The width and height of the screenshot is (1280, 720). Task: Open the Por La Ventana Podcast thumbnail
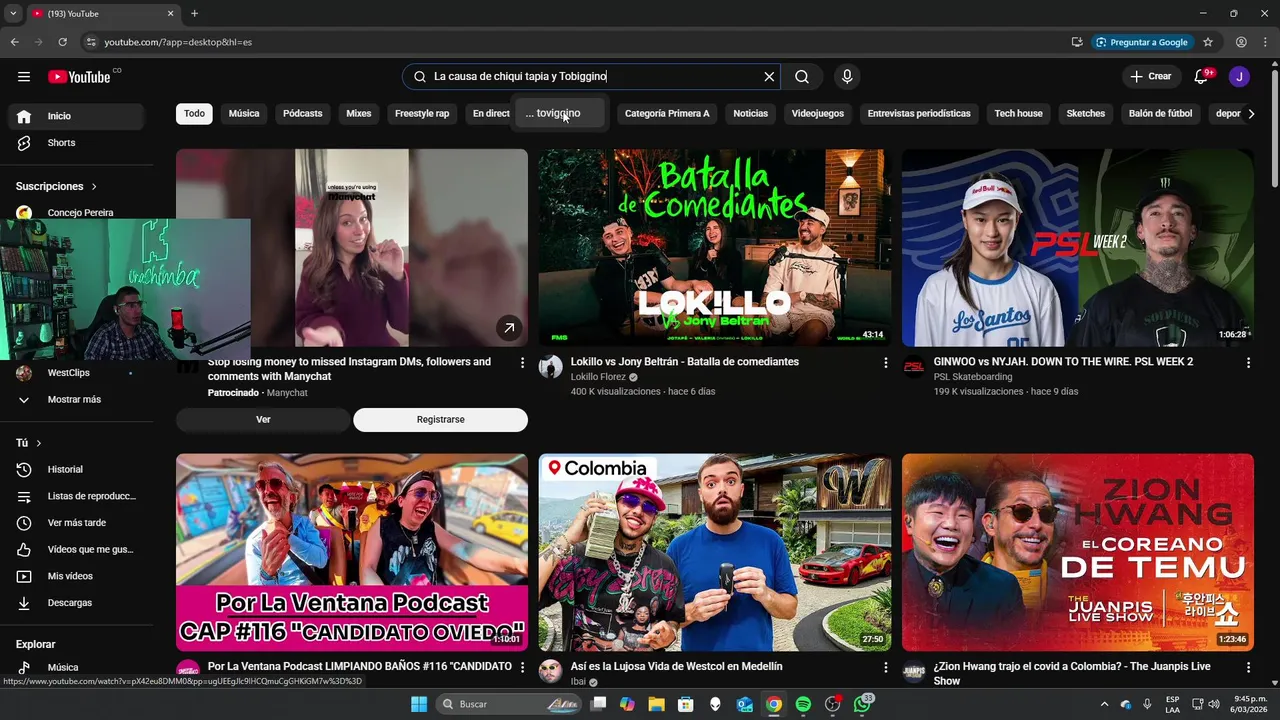[x=352, y=552]
